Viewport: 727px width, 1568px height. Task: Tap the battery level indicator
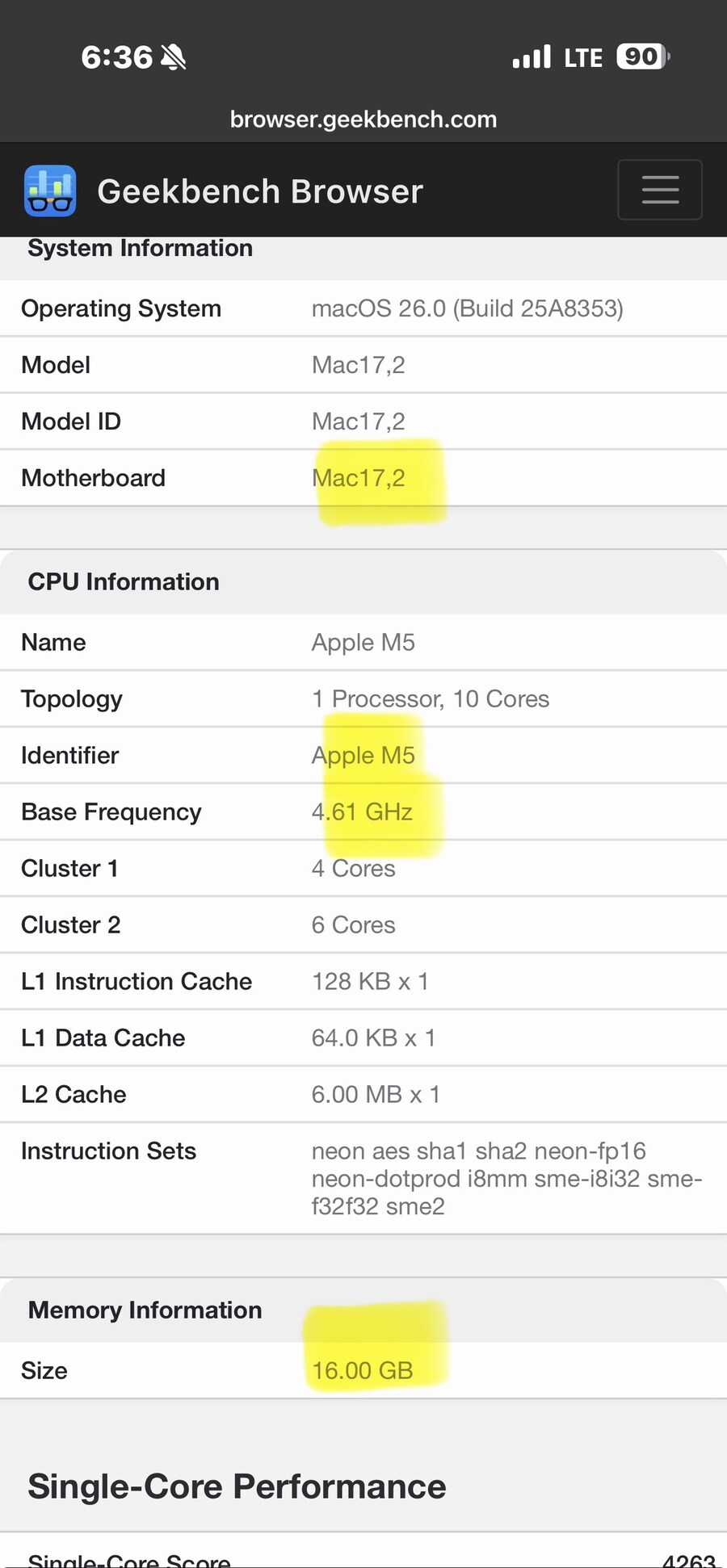coord(642,57)
